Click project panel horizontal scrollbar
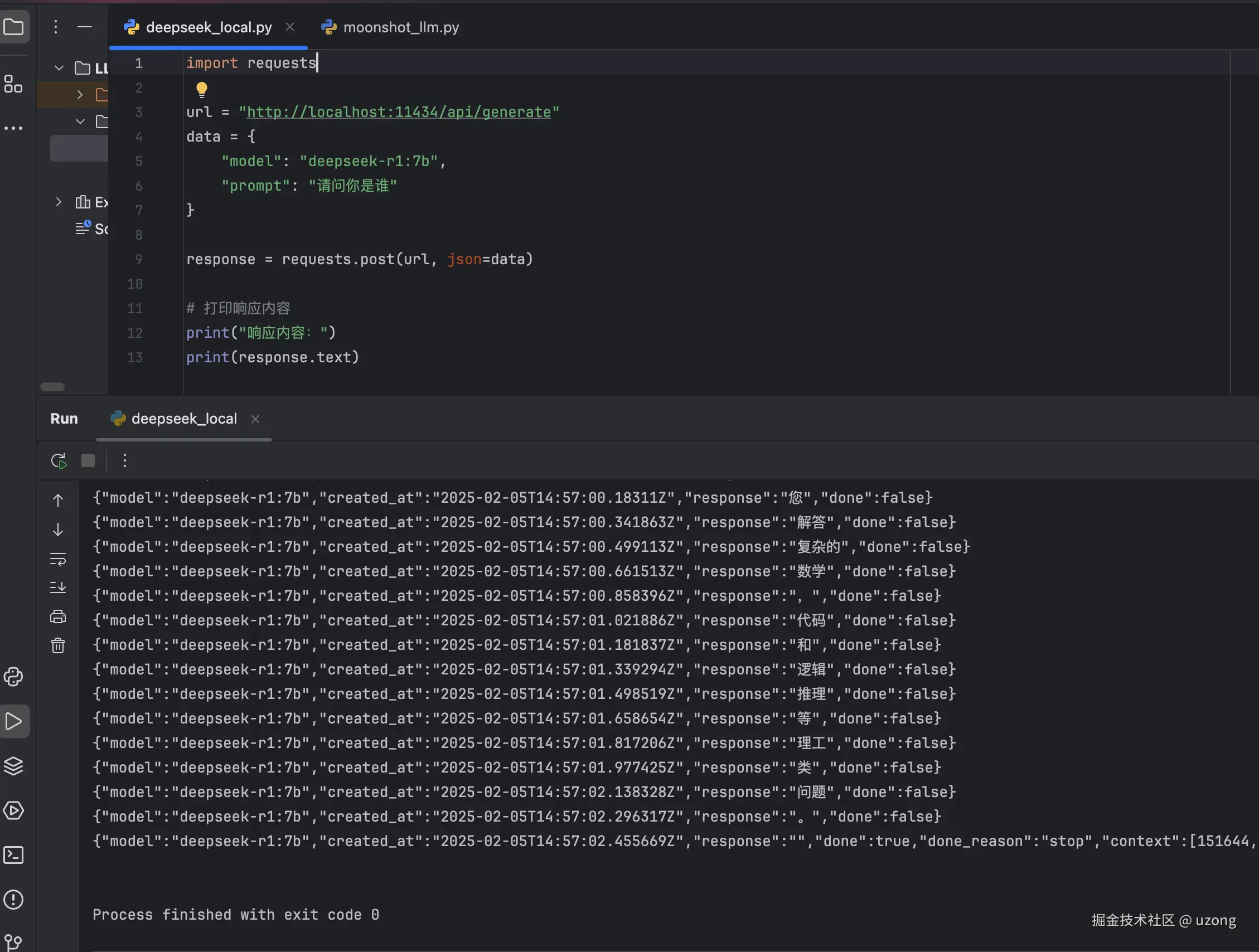The height and width of the screenshot is (952, 1259). pyautogui.click(x=52, y=387)
